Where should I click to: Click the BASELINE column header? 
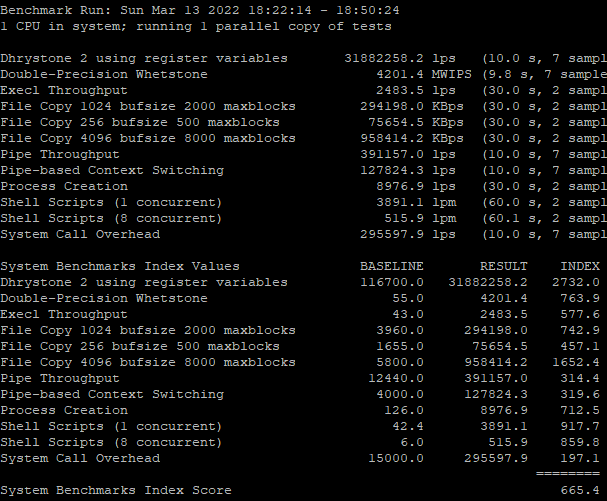392,266
